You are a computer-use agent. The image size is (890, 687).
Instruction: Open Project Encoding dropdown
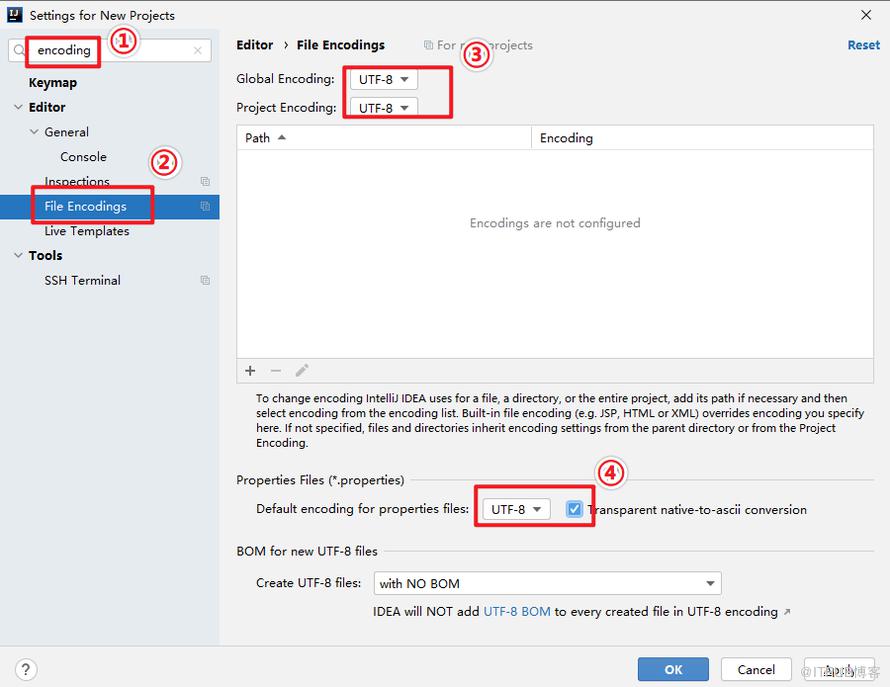[x=384, y=107]
